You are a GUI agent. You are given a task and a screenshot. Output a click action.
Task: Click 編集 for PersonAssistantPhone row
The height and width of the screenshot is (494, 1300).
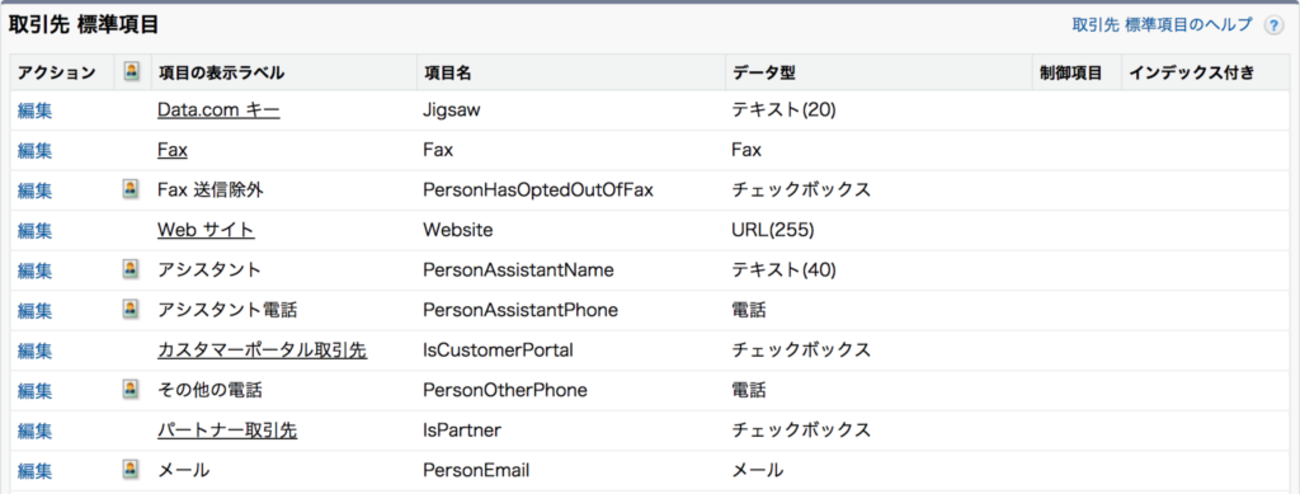point(35,310)
